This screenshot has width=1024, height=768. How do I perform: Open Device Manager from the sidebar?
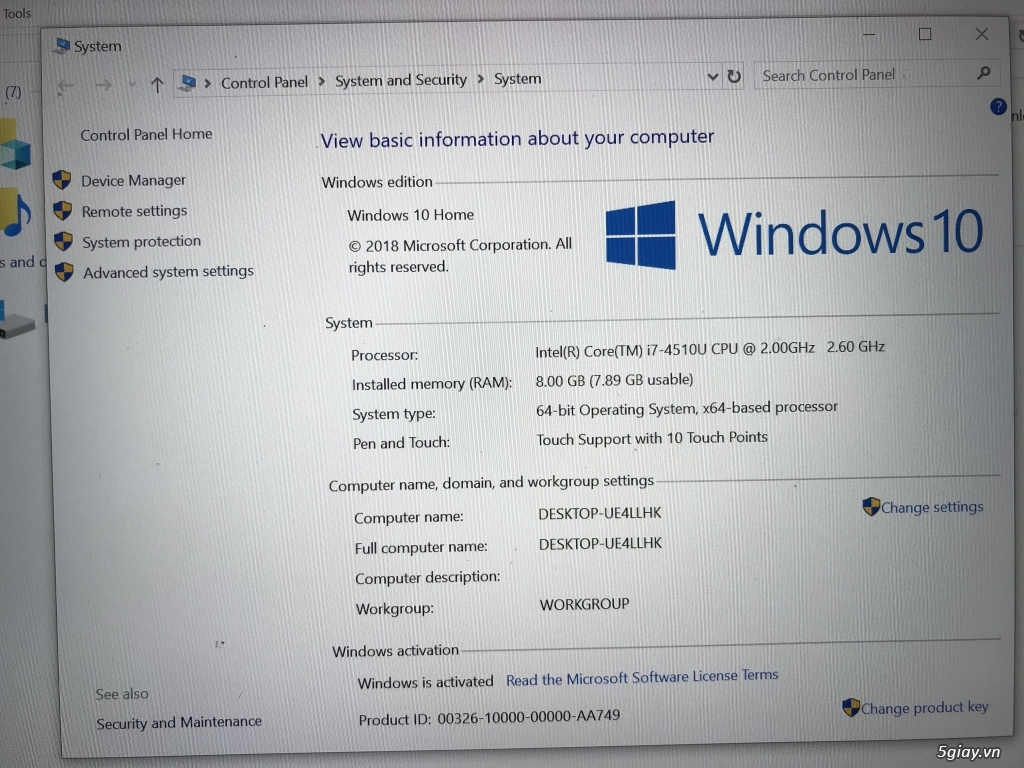tap(136, 180)
